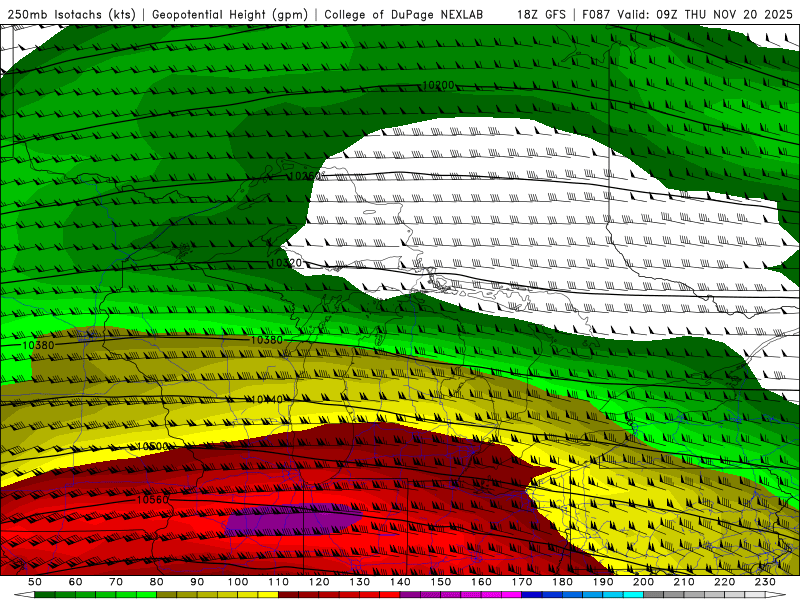Click legend scale value 170
This screenshot has height=600, width=800.
tap(522, 582)
